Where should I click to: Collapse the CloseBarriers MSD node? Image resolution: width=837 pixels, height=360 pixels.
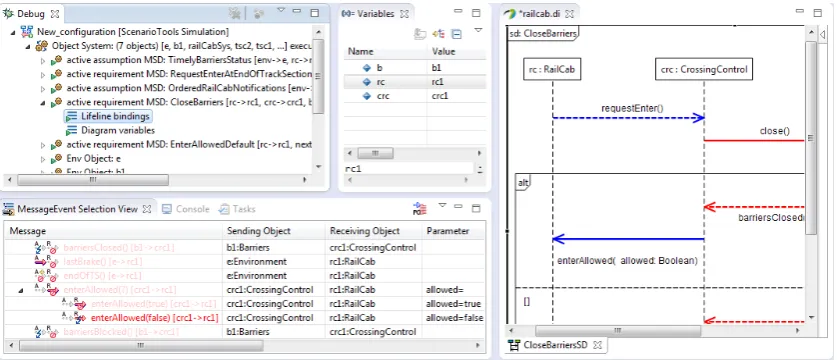point(43,103)
